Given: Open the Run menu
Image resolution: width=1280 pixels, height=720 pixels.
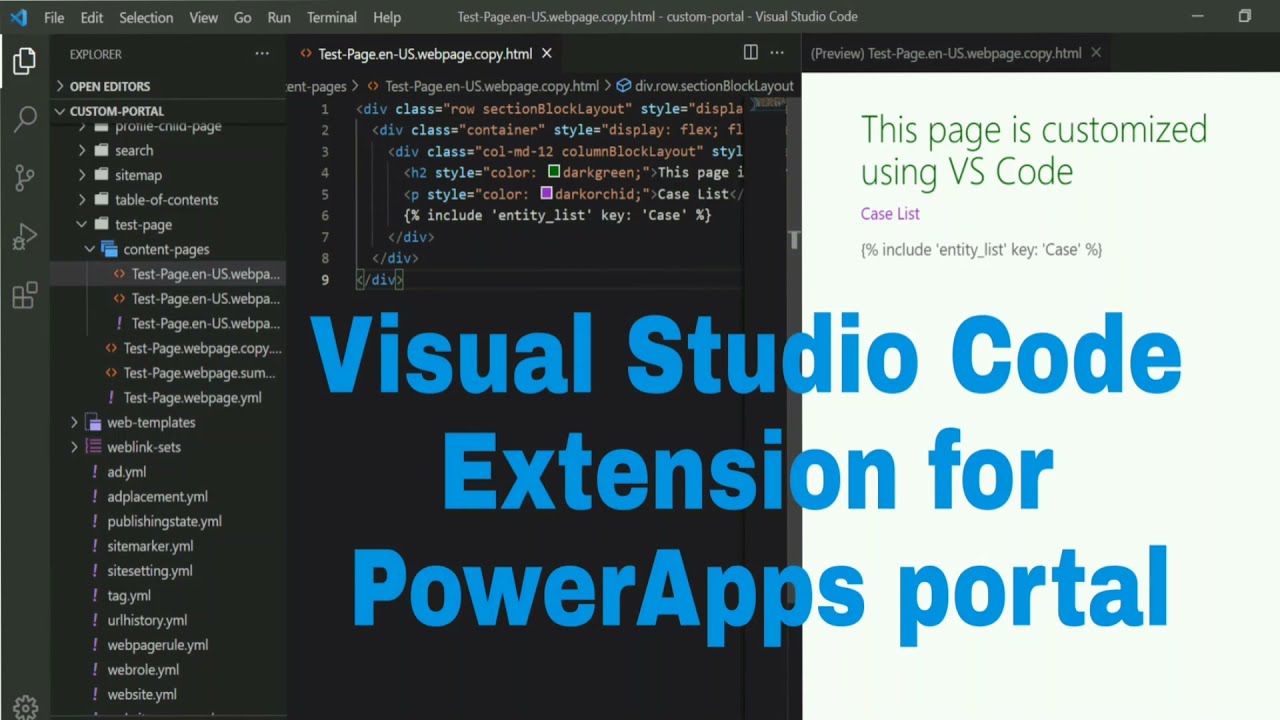Looking at the screenshot, I should [279, 17].
